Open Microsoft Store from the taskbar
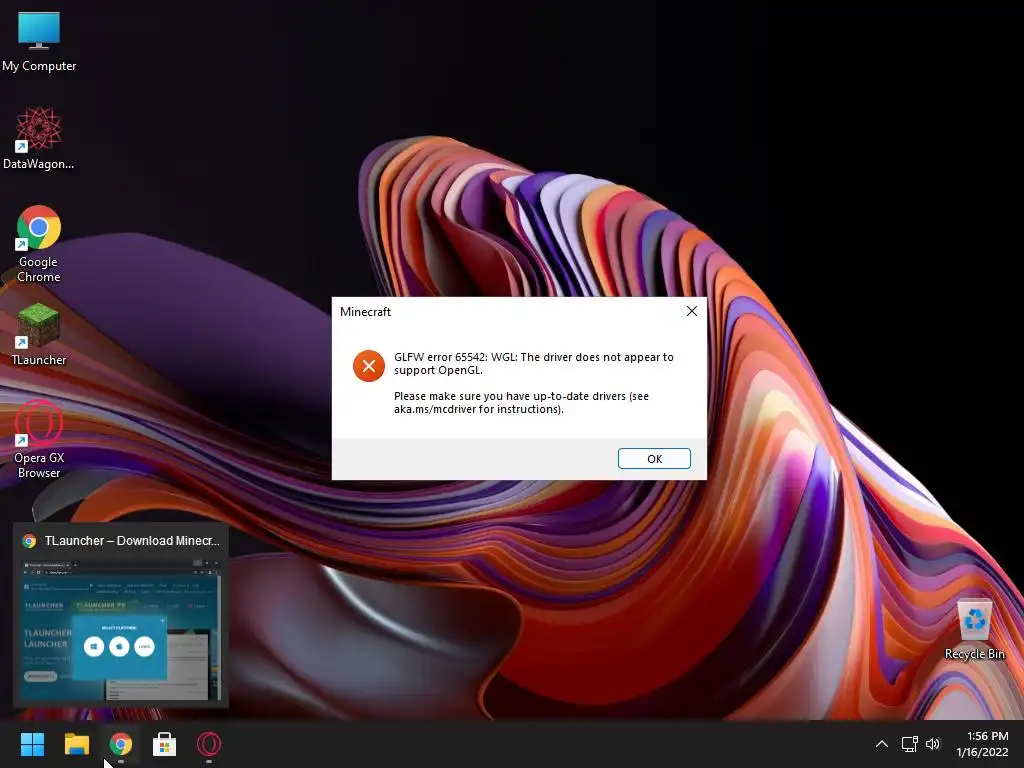Viewport: 1024px width, 768px height. coord(165,744)
